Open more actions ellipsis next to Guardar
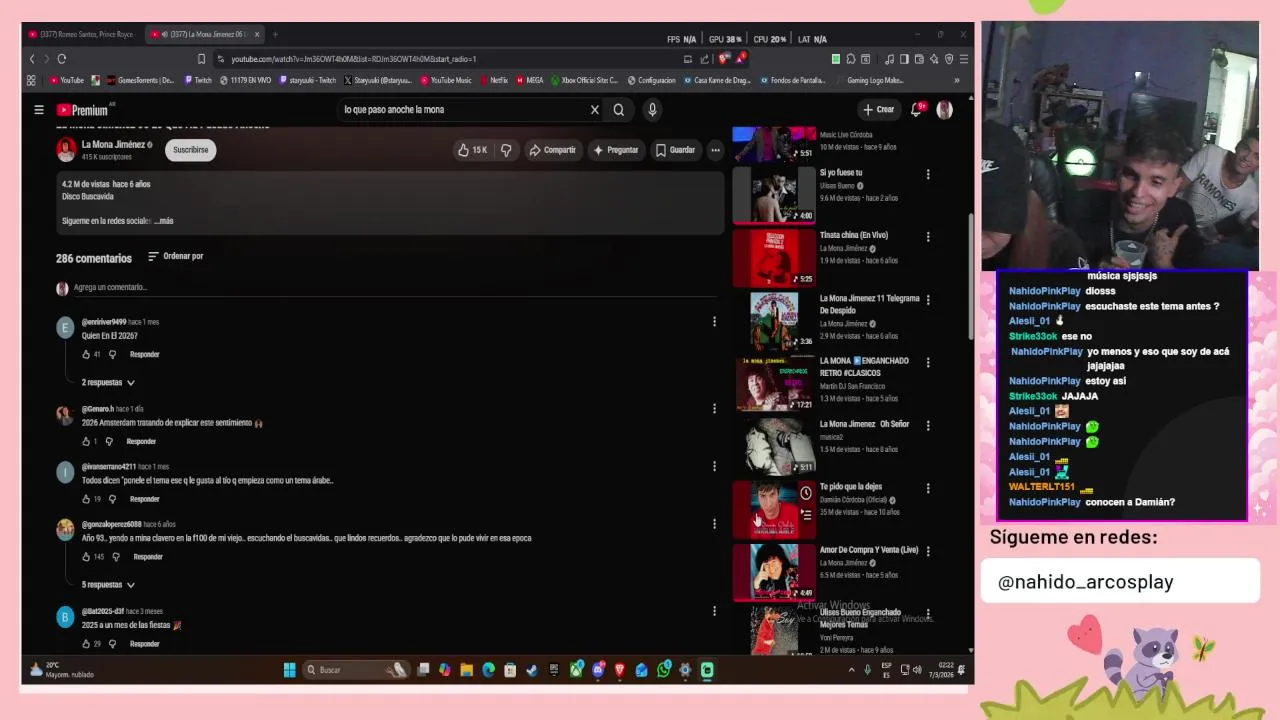The image size is (1280, 720). pyautogui.click(x=715, y=150)
